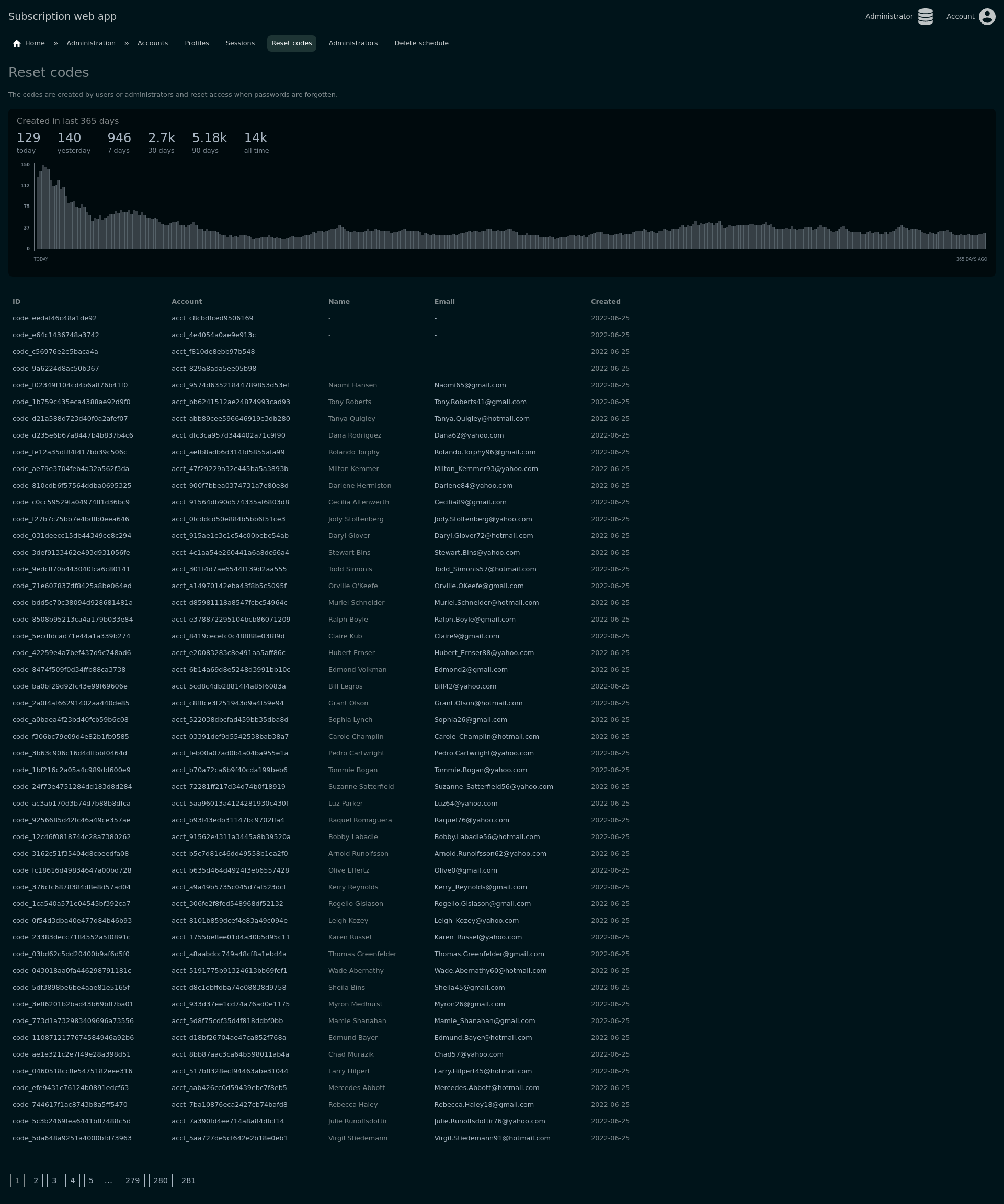This screenshot has height=1204, width=1004.
Task: Select the Administrators tab
Action: tap(352, 43)
